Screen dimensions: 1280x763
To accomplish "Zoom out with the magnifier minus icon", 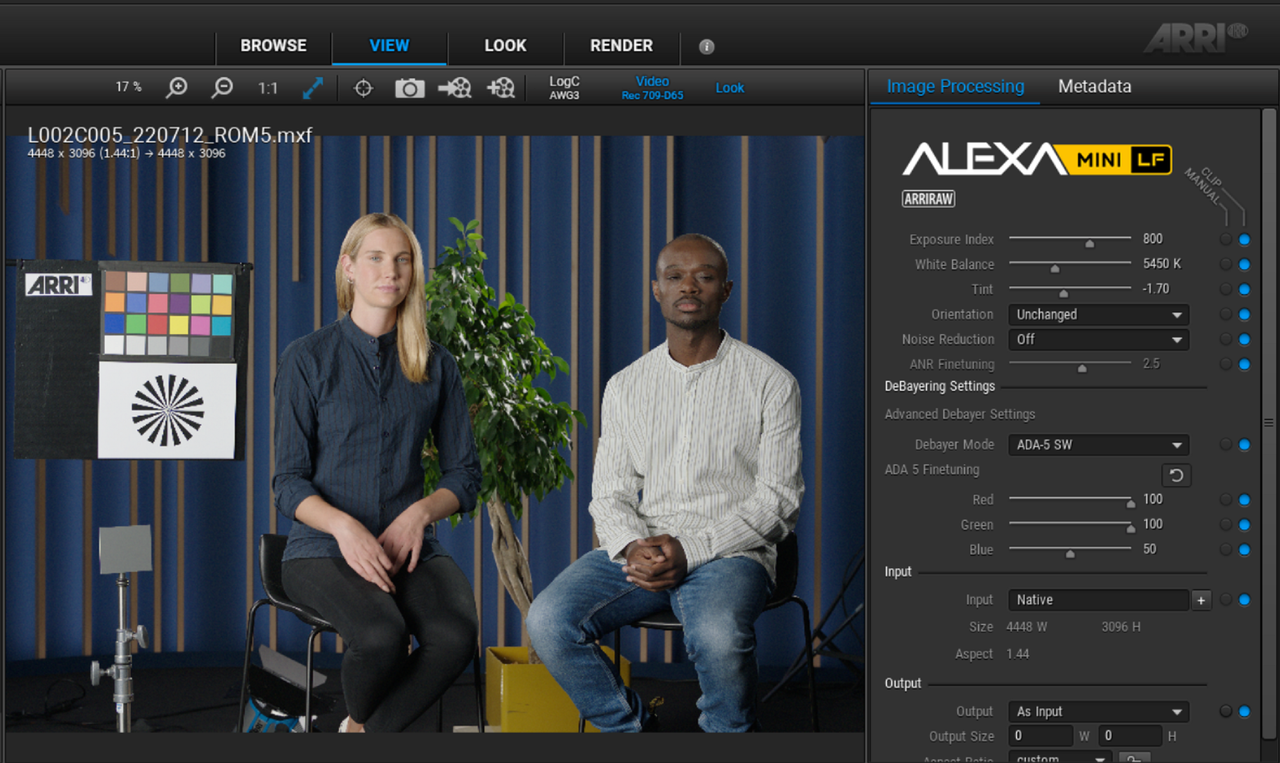I will (222, 88).
